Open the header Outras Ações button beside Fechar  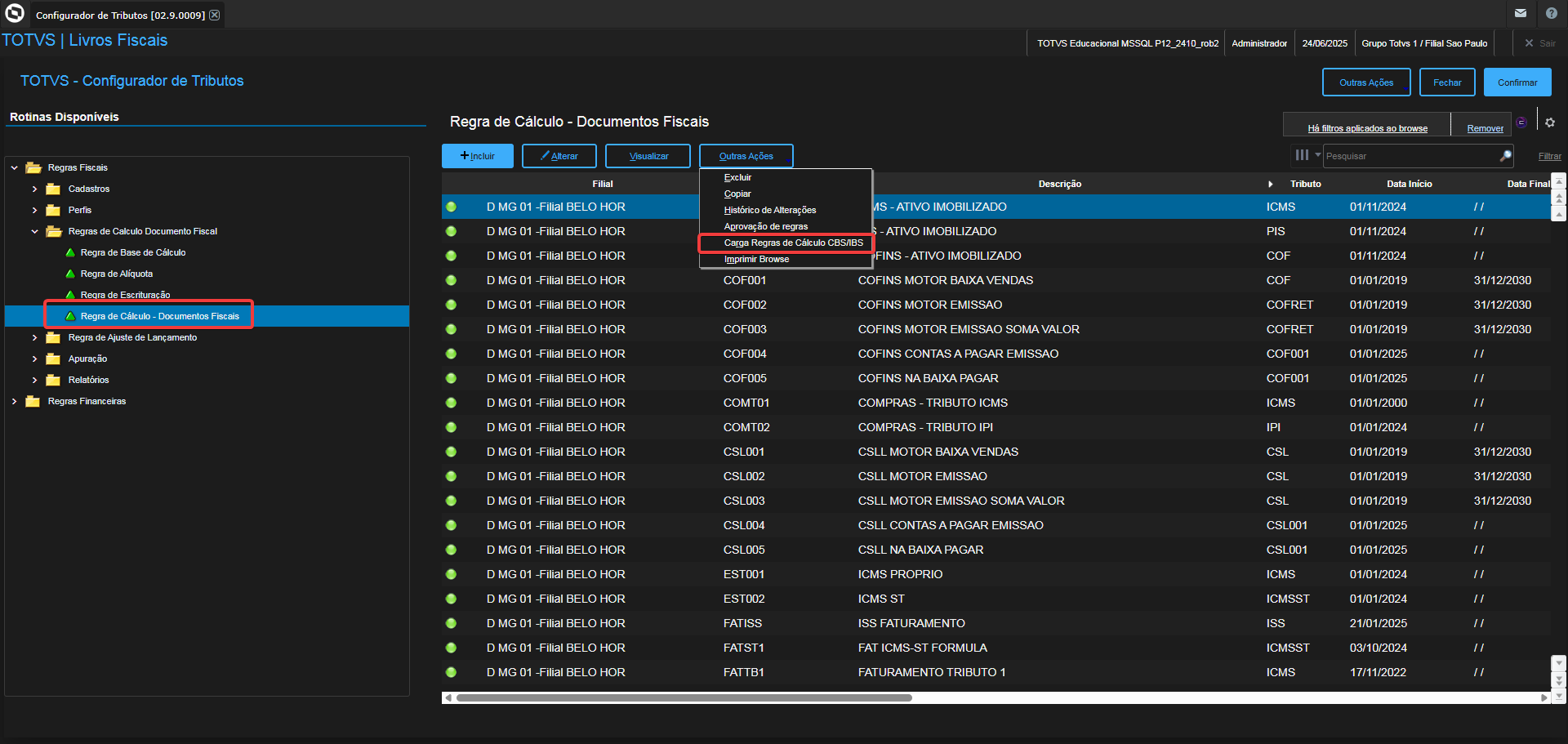click(1366, 82)
